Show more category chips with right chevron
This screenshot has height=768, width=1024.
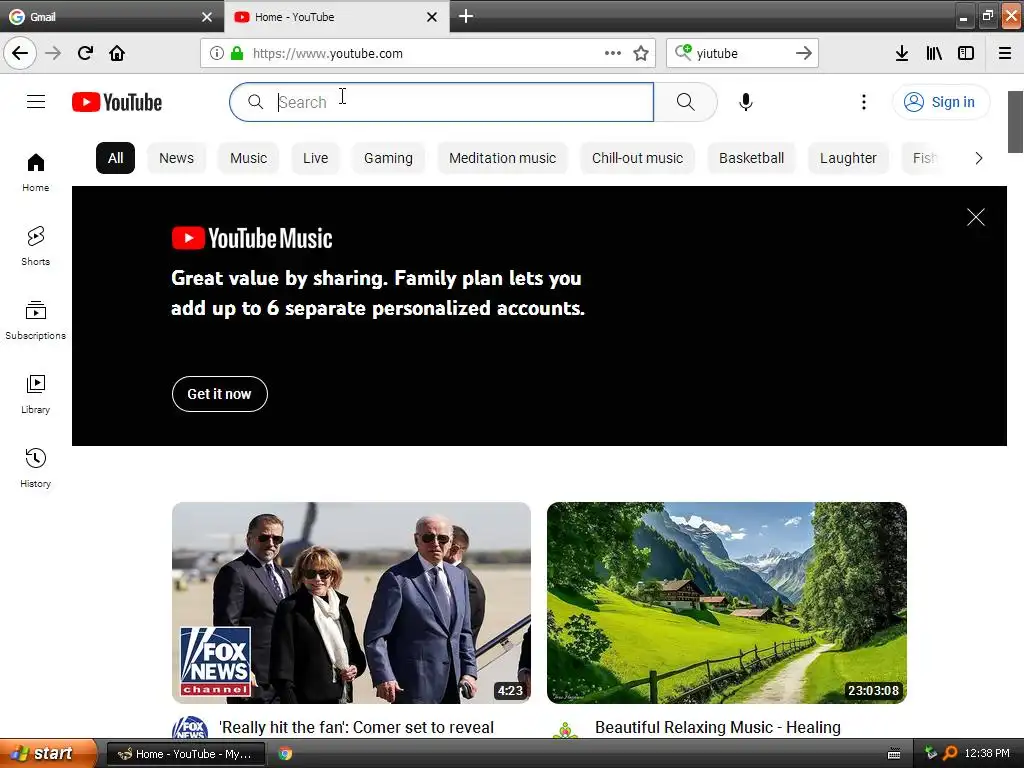coord(978,158)
